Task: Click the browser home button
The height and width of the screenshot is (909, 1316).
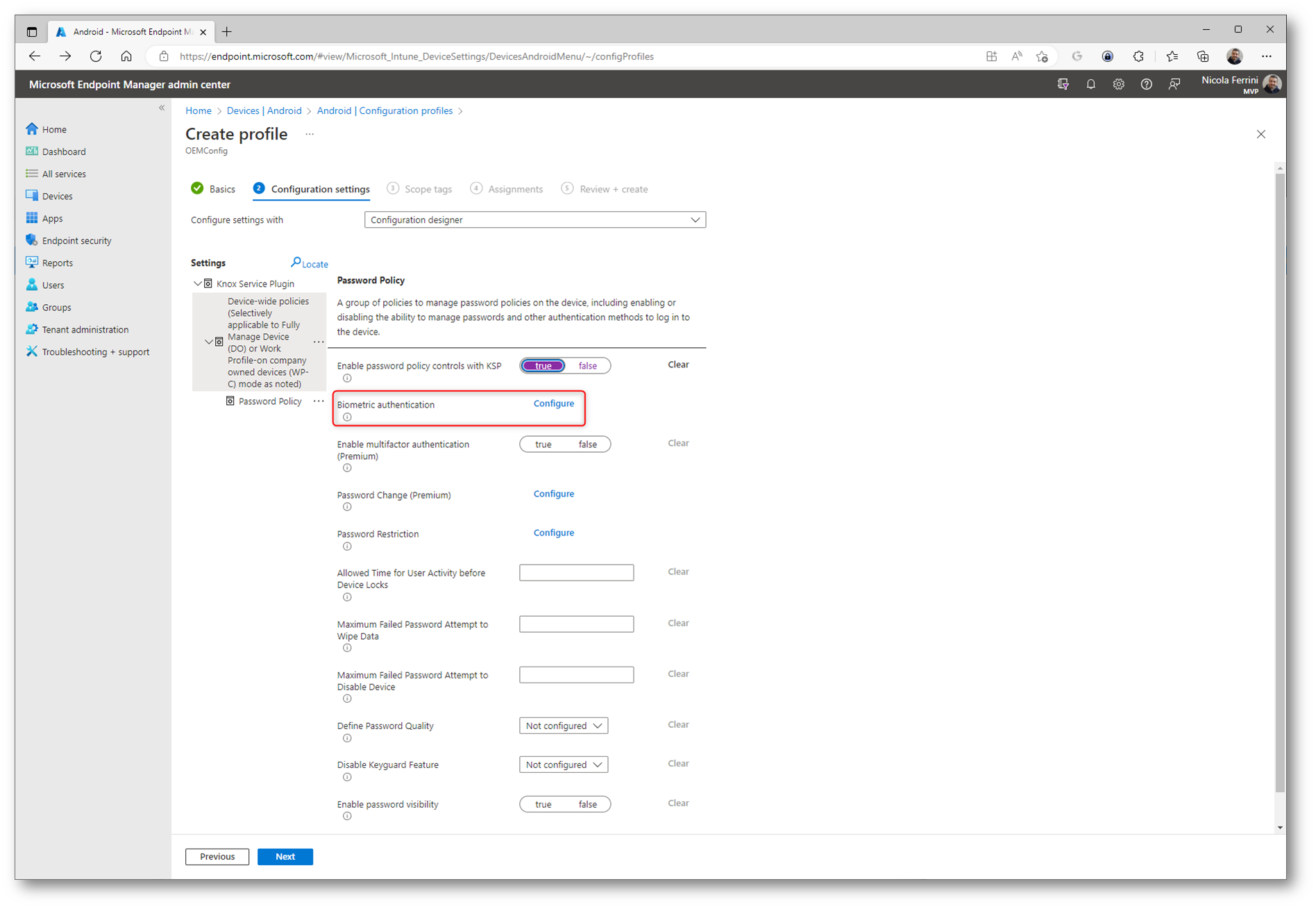Action: click(126, 56)
